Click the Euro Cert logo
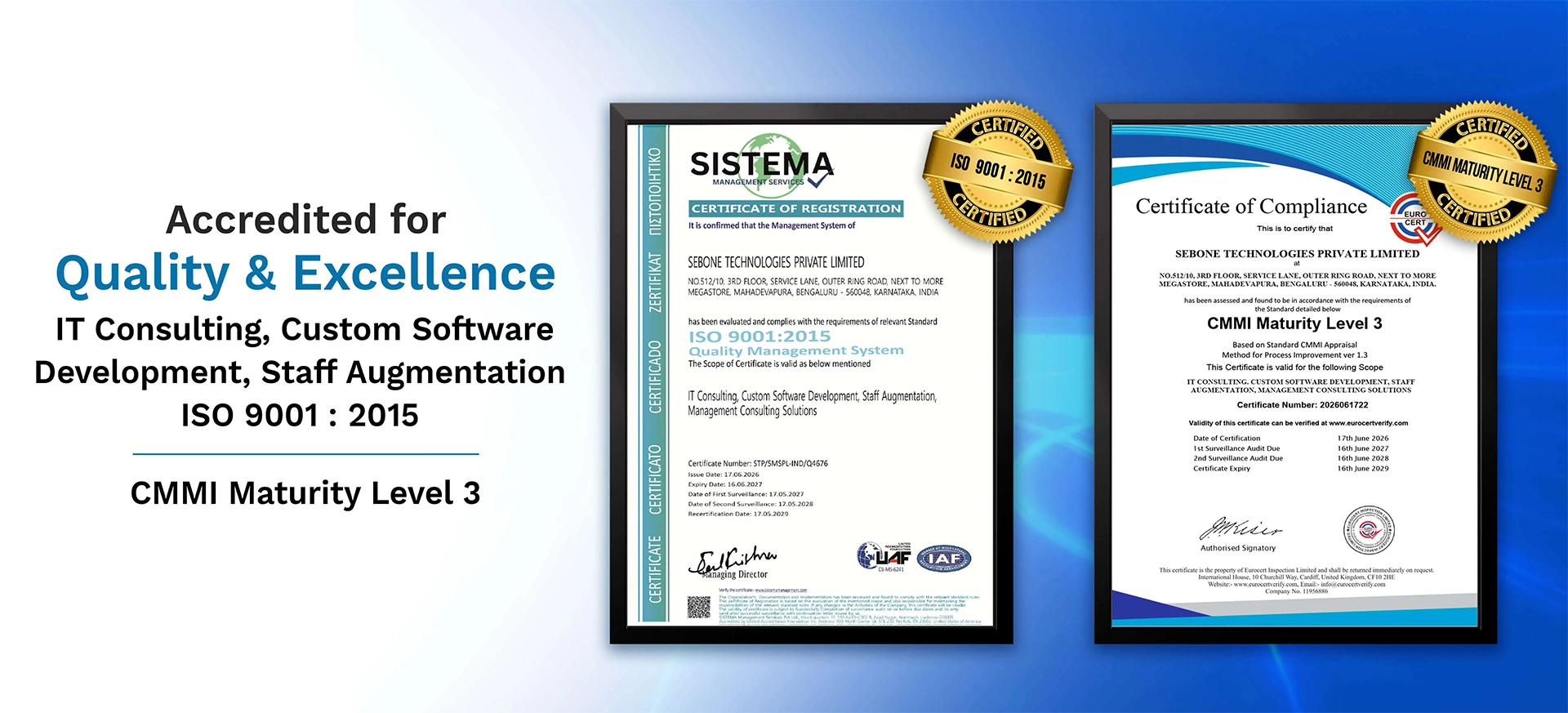Image resolution: width=1568 pixels, height=713 pixels. click(x=1415, y=219)
